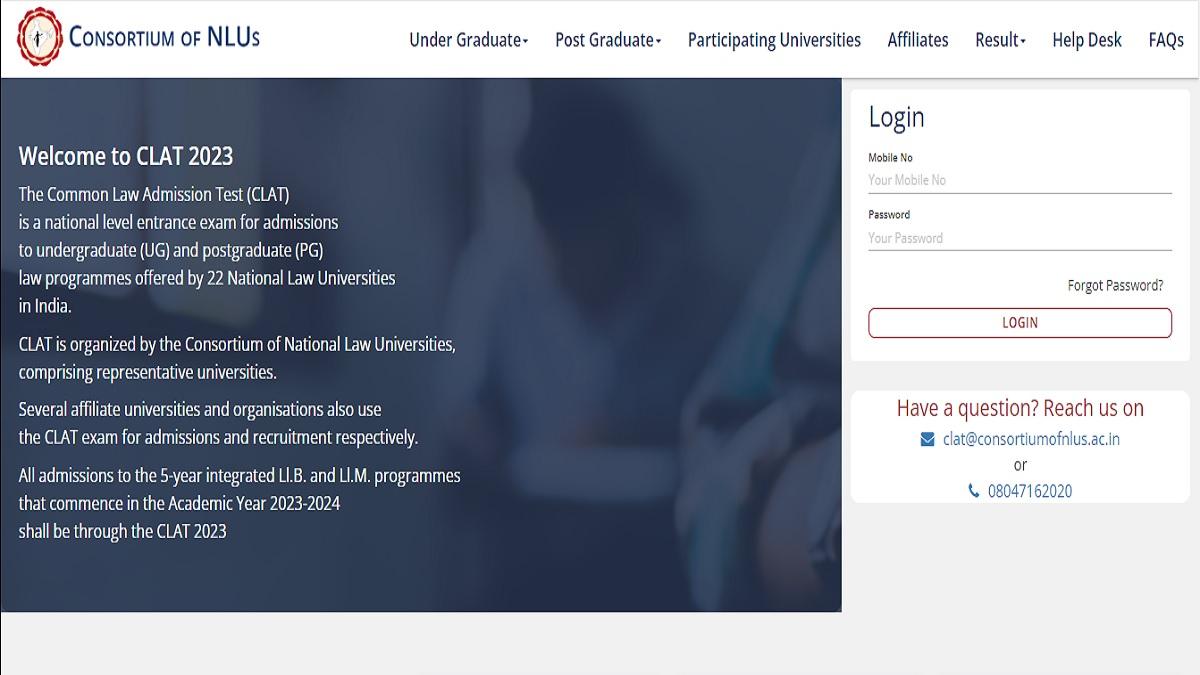Click the Have a question banner text
The width and height of the screenshot is (1200, 675).
pos(1020,407)
